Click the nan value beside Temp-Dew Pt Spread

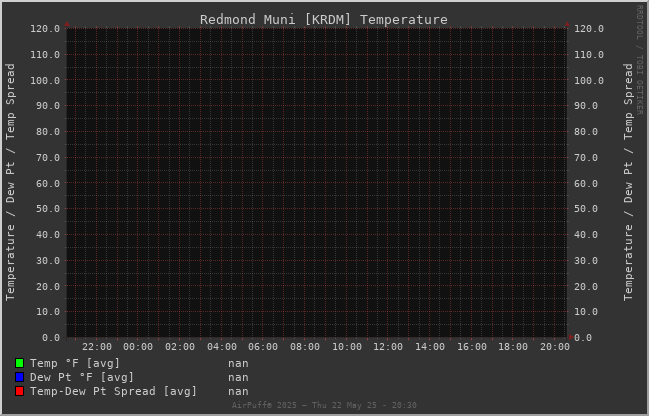(238, 392)
